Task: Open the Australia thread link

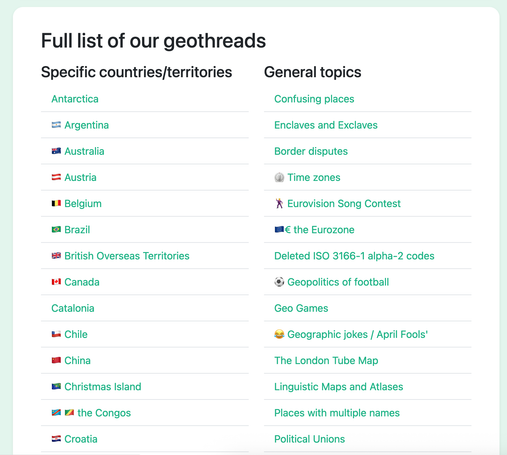Action: tap(84, 151)
